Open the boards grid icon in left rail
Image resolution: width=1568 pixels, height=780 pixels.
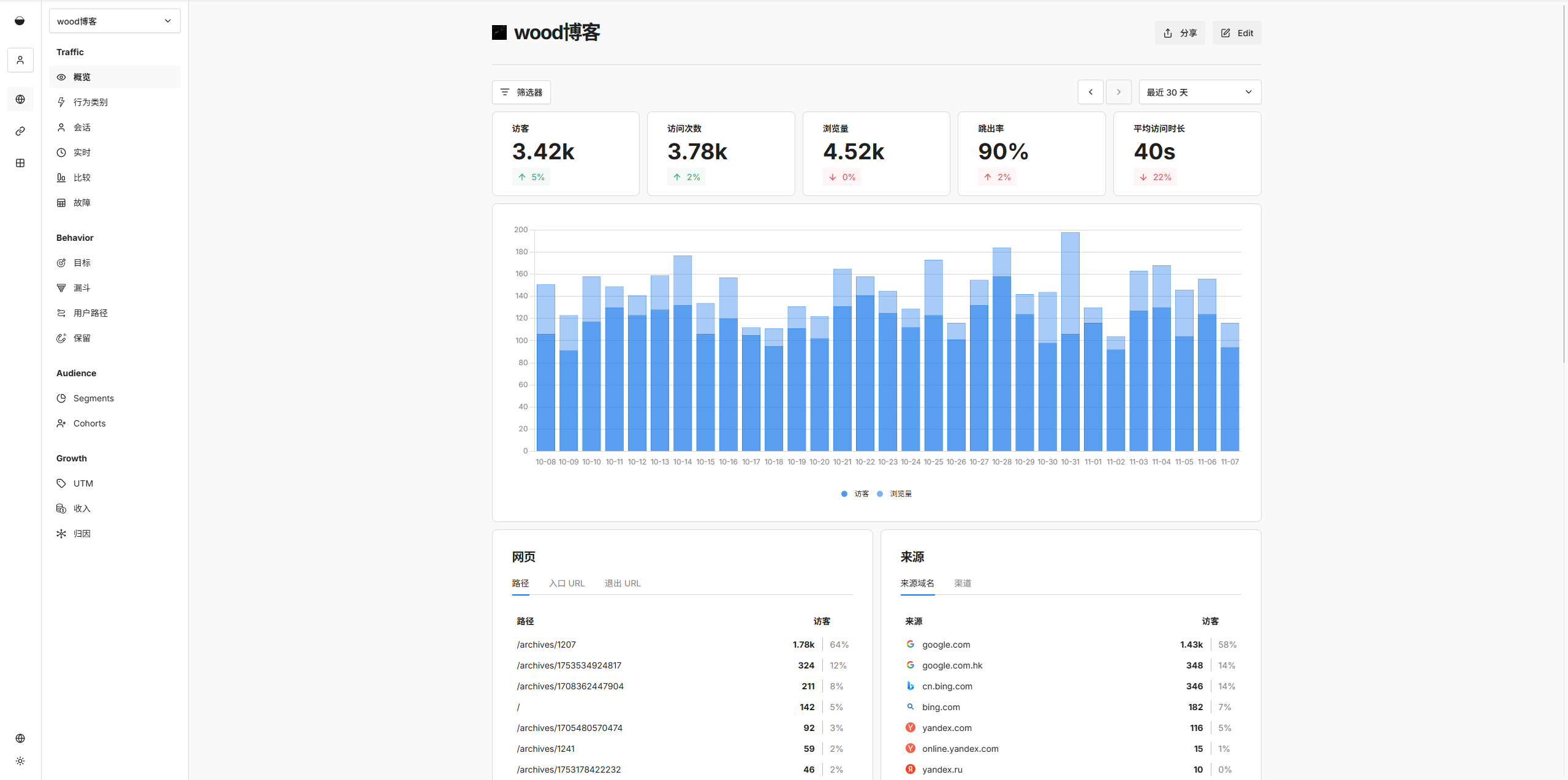tap(20, 163)
